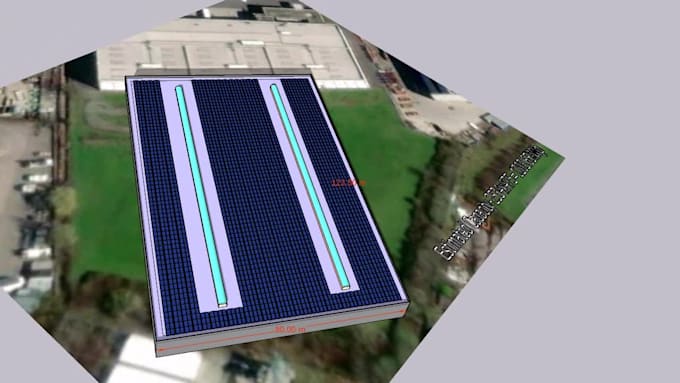Select the left cyan skylight strip on the roof
The width and height of the screenshot is (680, 383).
pyautogui.click(x=201, y=196)
